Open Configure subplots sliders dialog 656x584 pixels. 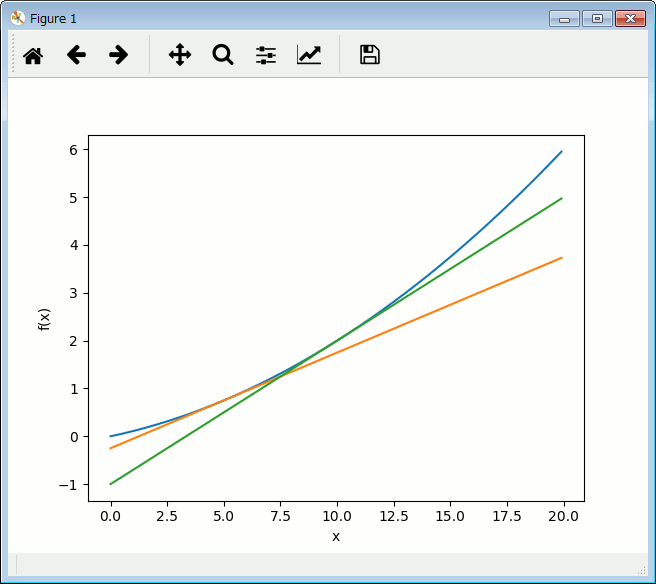[x=266, y=55]
